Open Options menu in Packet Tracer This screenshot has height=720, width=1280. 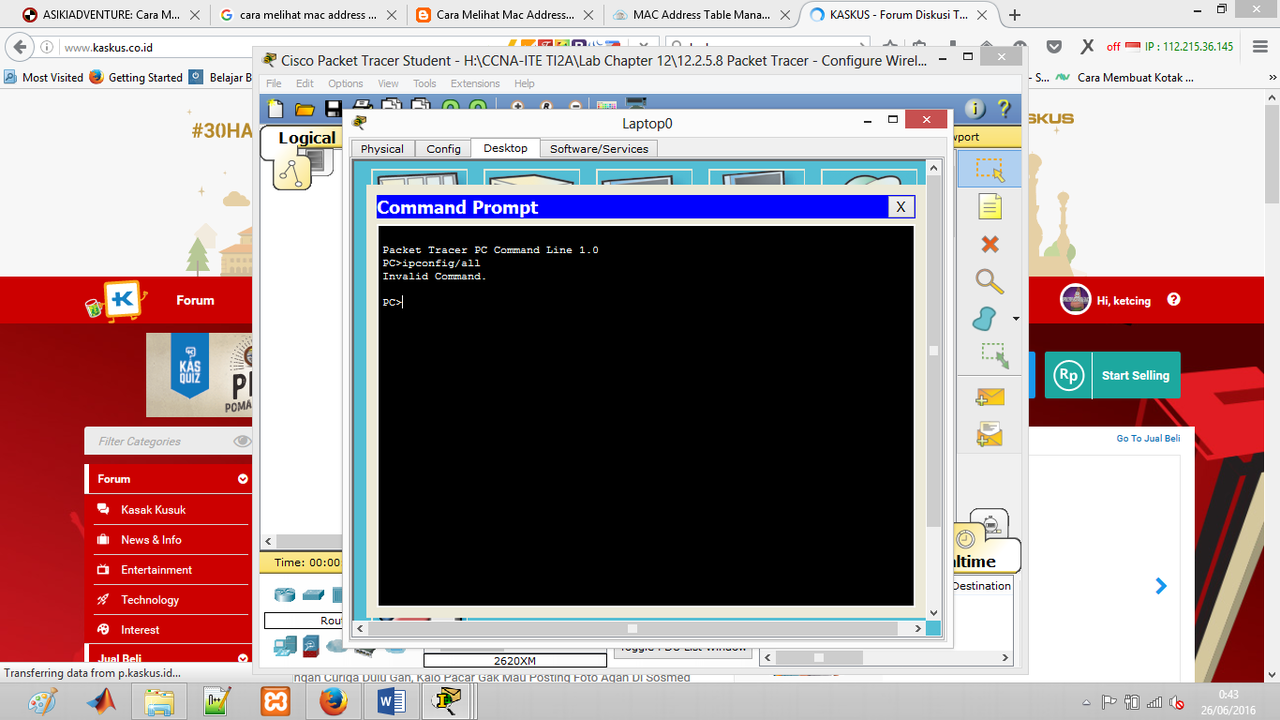pyautogui.click(x=345, y=84)
